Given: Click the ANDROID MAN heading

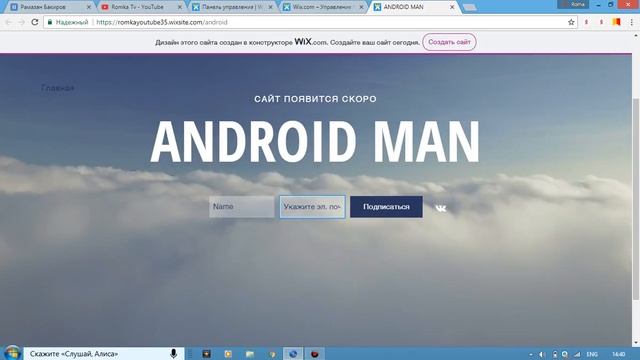Looking at the screenshot, I should click(315, 142).
